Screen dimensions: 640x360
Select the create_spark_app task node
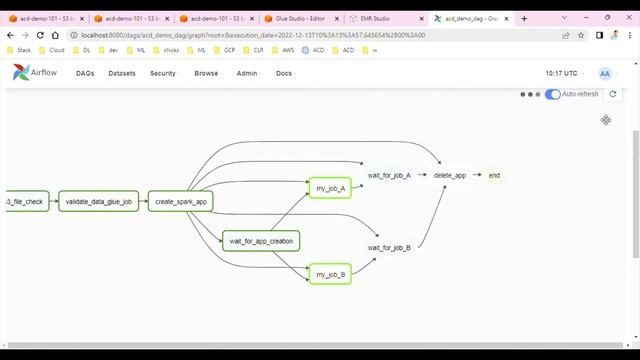click(x=181, y=201)
